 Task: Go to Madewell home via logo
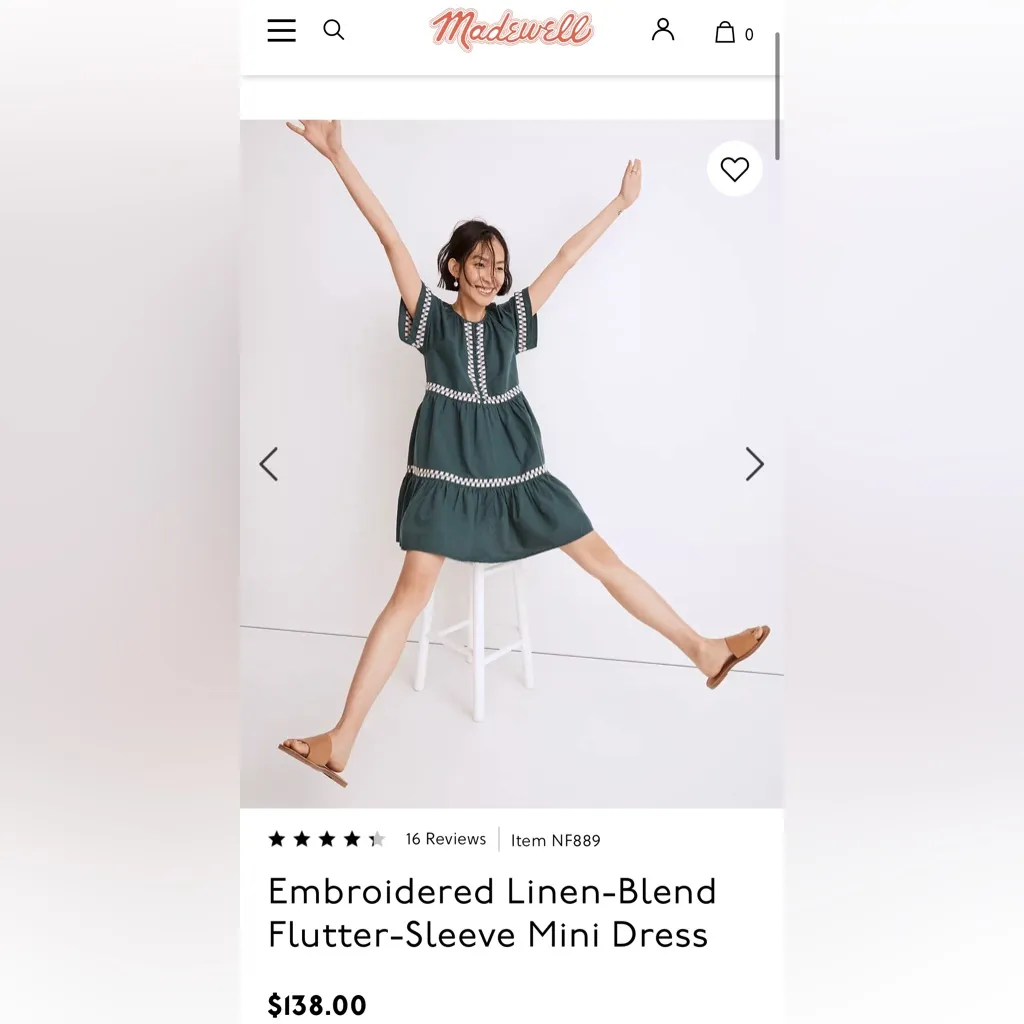click(511, 29)
